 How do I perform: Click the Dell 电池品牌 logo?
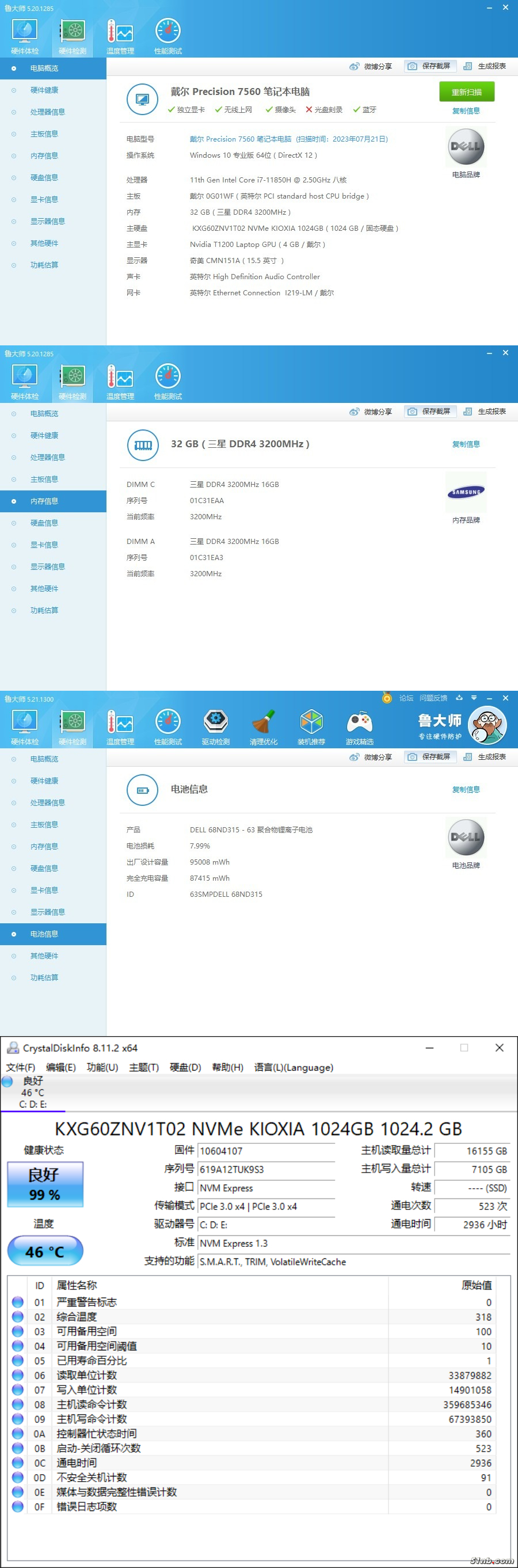(x=466, y=838)
